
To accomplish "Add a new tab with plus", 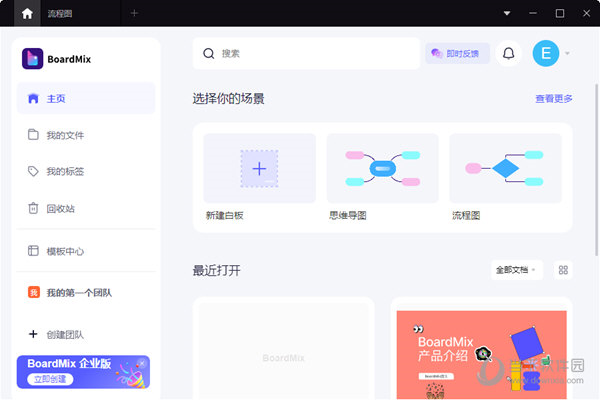I will click(134, 13).
